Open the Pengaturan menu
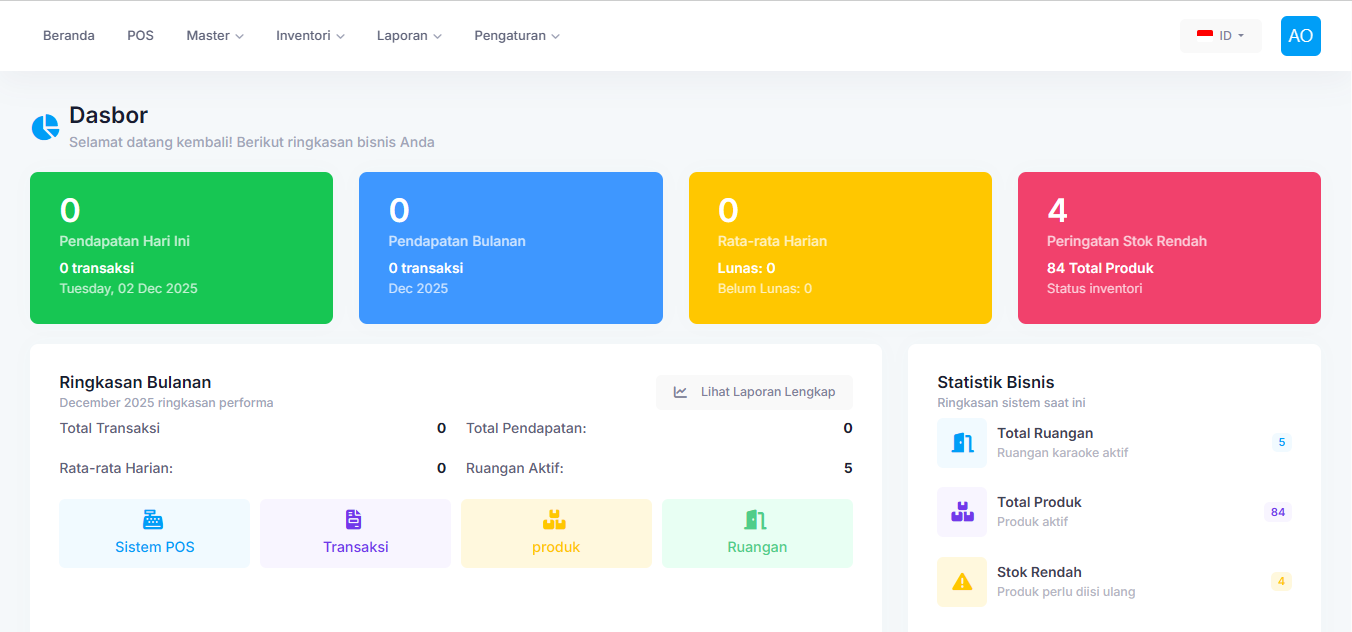Image resolution: width=1352 pixels, height=632 pixels. pyautogui.click(x=517, y=36)
